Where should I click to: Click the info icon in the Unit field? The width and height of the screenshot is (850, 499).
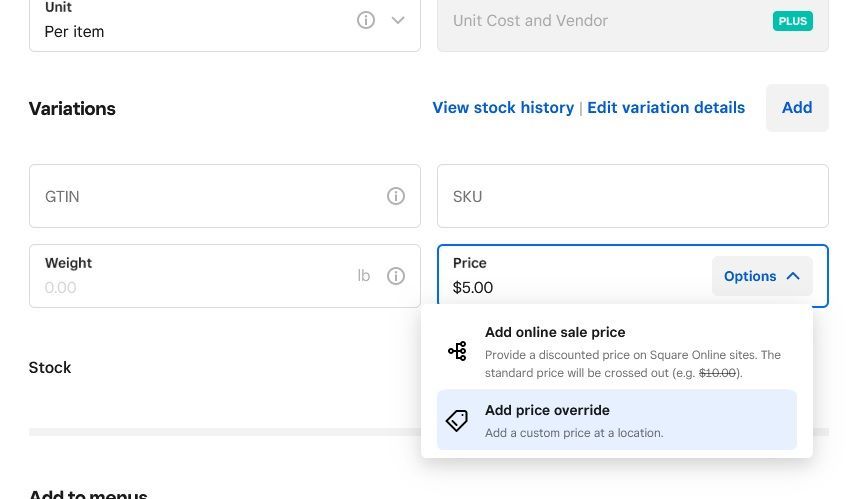(x=366, y=20)
